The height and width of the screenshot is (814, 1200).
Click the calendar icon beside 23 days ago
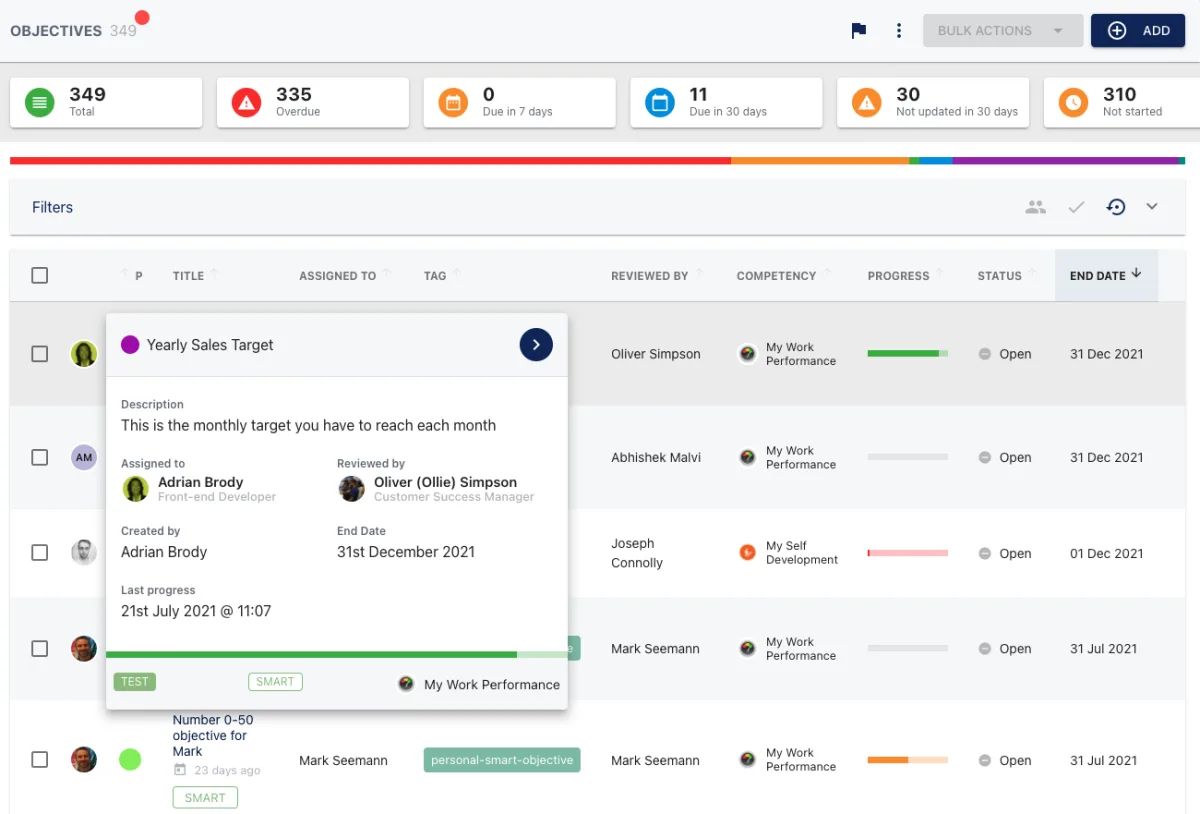point(180,770)
